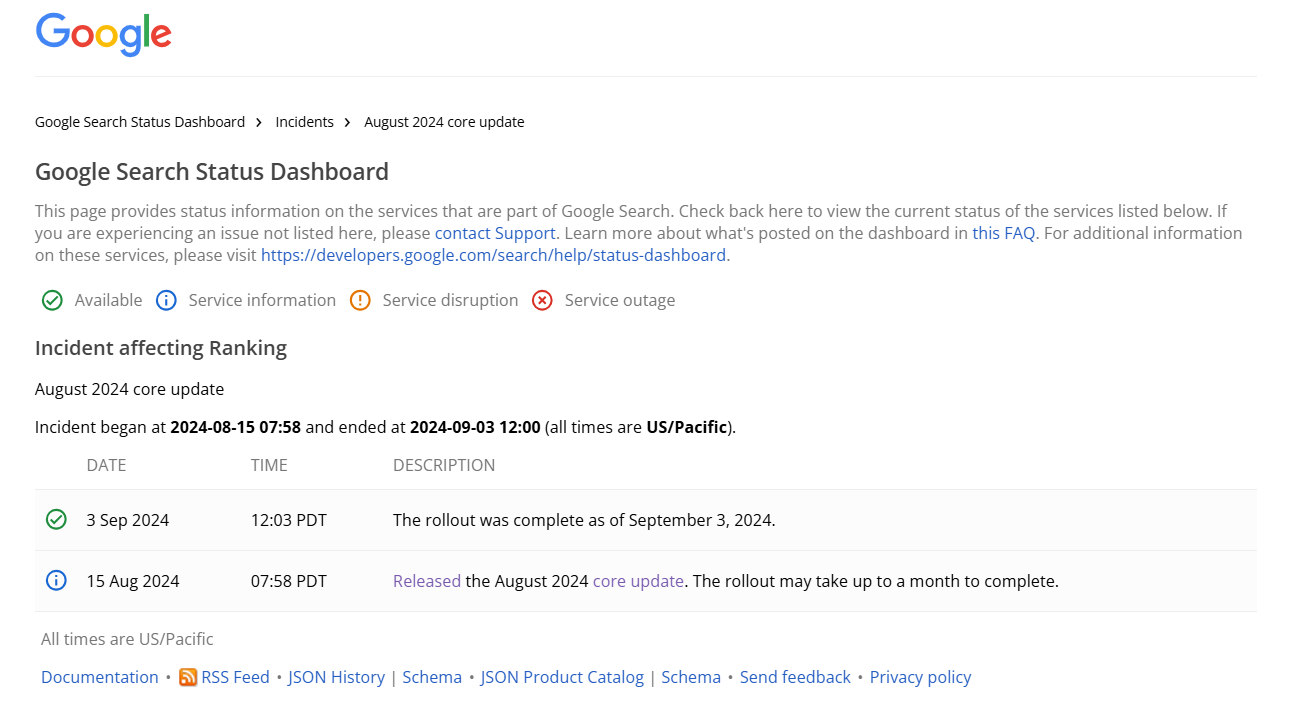Open the Released link in description
This screenshot has width=1312, height=711.
pyautogui.click(x=427, y=581)
